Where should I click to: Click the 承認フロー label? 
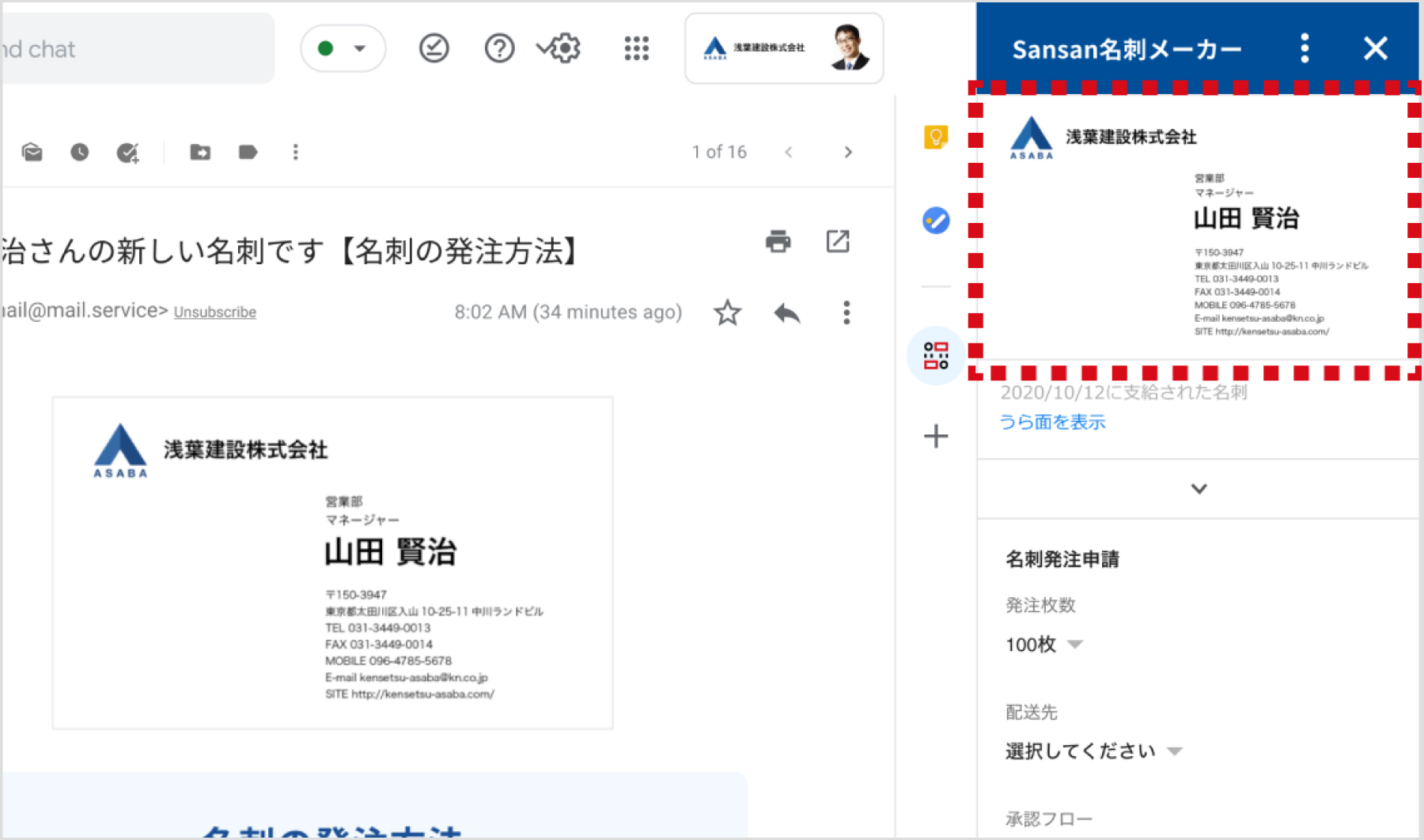(1049, 819)
